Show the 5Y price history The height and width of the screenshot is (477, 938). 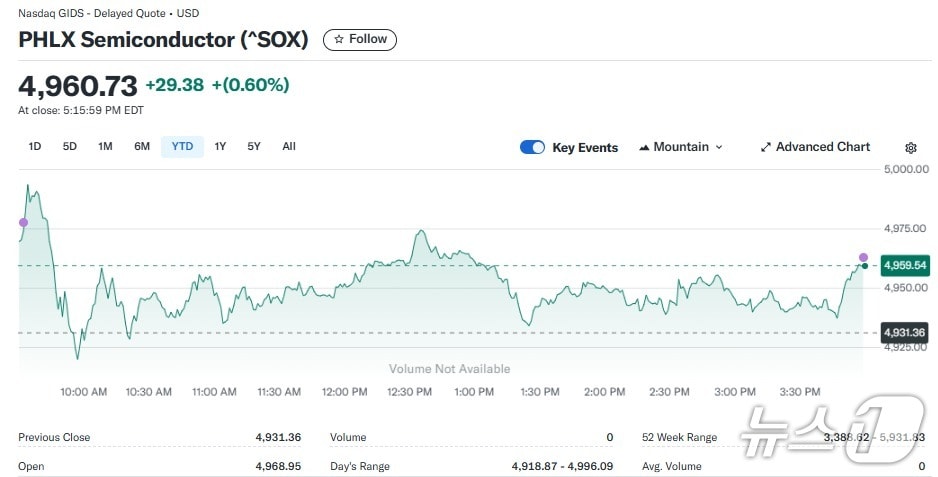254,147
